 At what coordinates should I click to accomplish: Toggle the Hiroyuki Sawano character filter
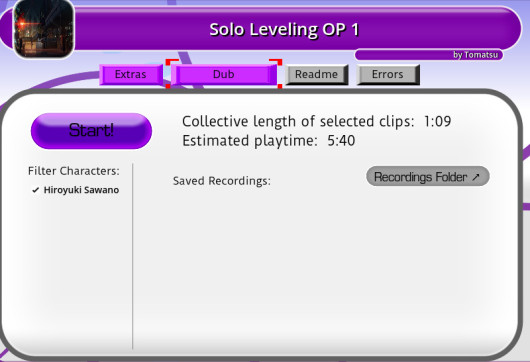(75, 190)
